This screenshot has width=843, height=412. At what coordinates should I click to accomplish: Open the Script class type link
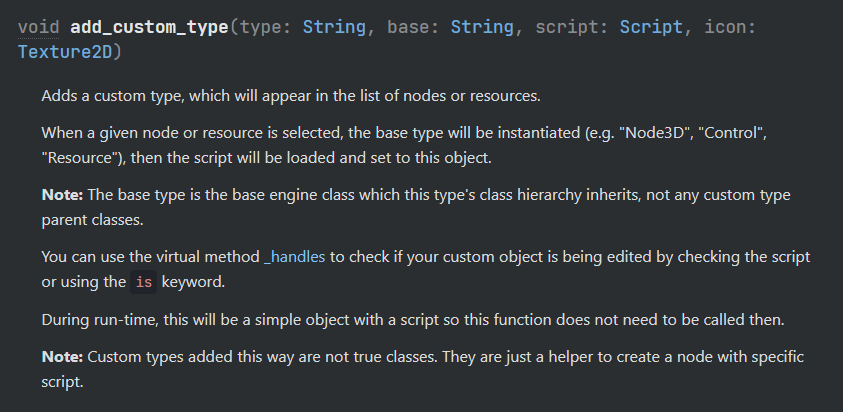point(651,27)
